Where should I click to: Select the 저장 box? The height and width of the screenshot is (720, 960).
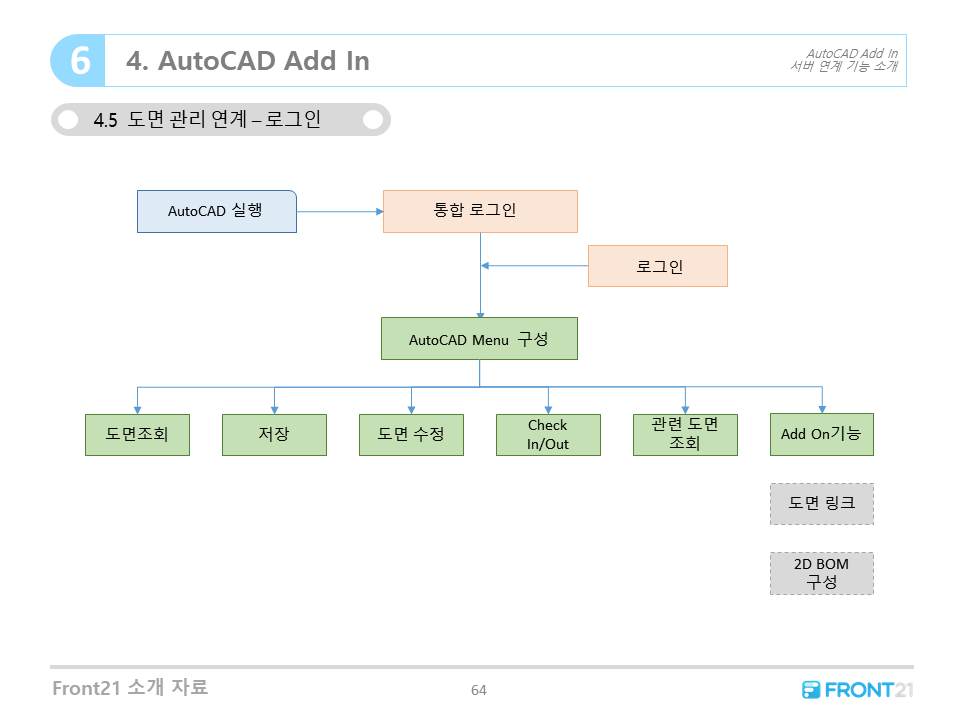274,435
